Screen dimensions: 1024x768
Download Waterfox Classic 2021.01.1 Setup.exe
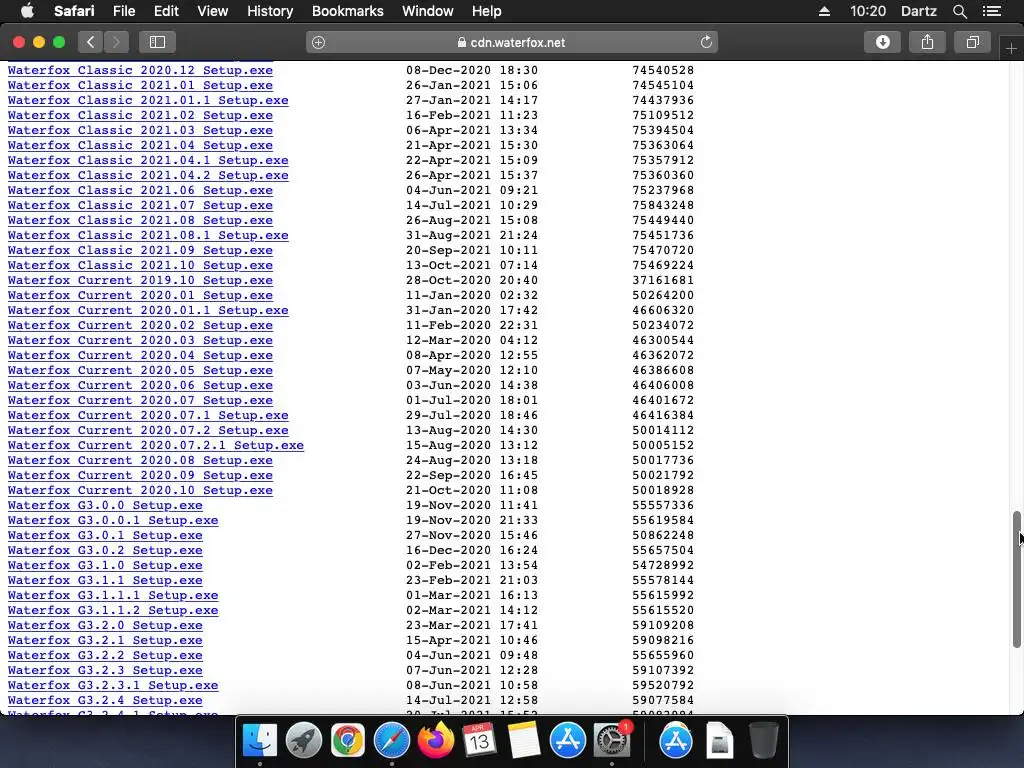(x=148, y=100)
